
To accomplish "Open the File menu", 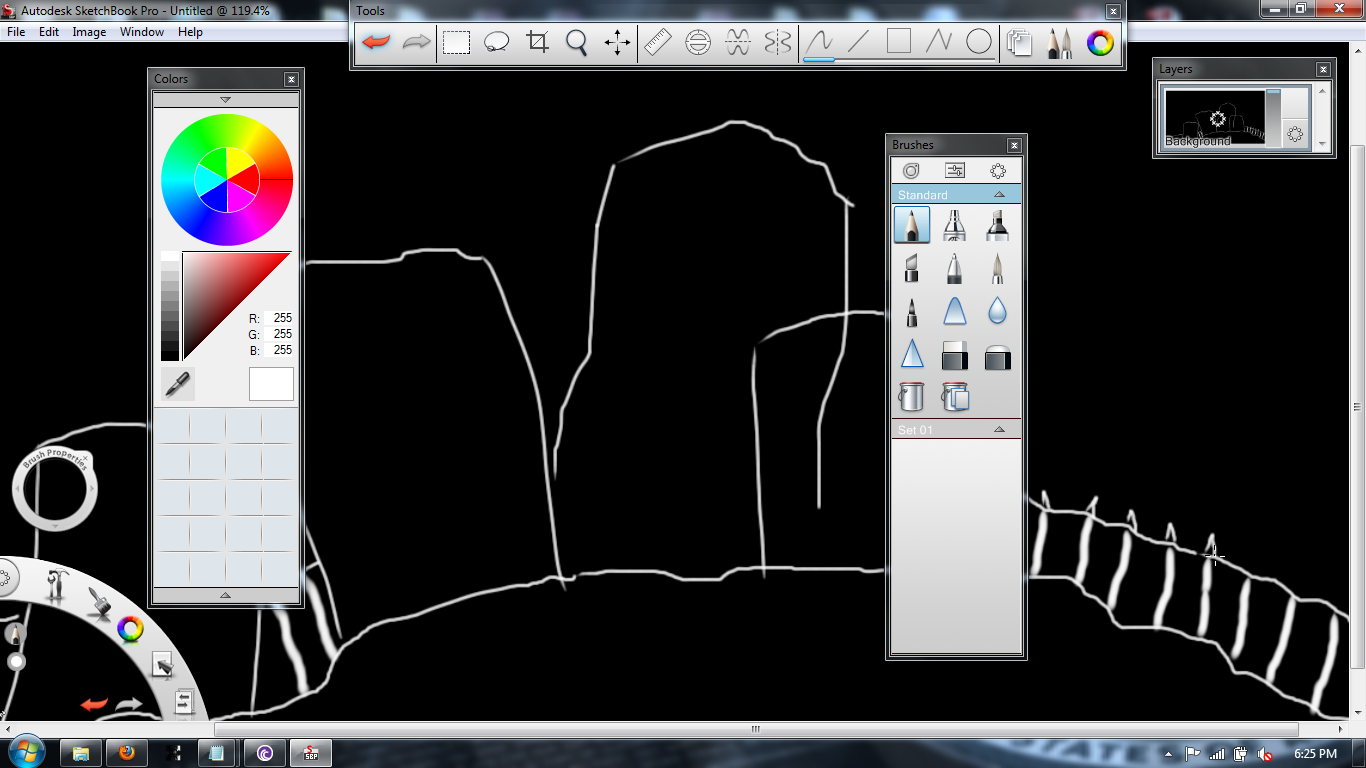I will point(16,32).
